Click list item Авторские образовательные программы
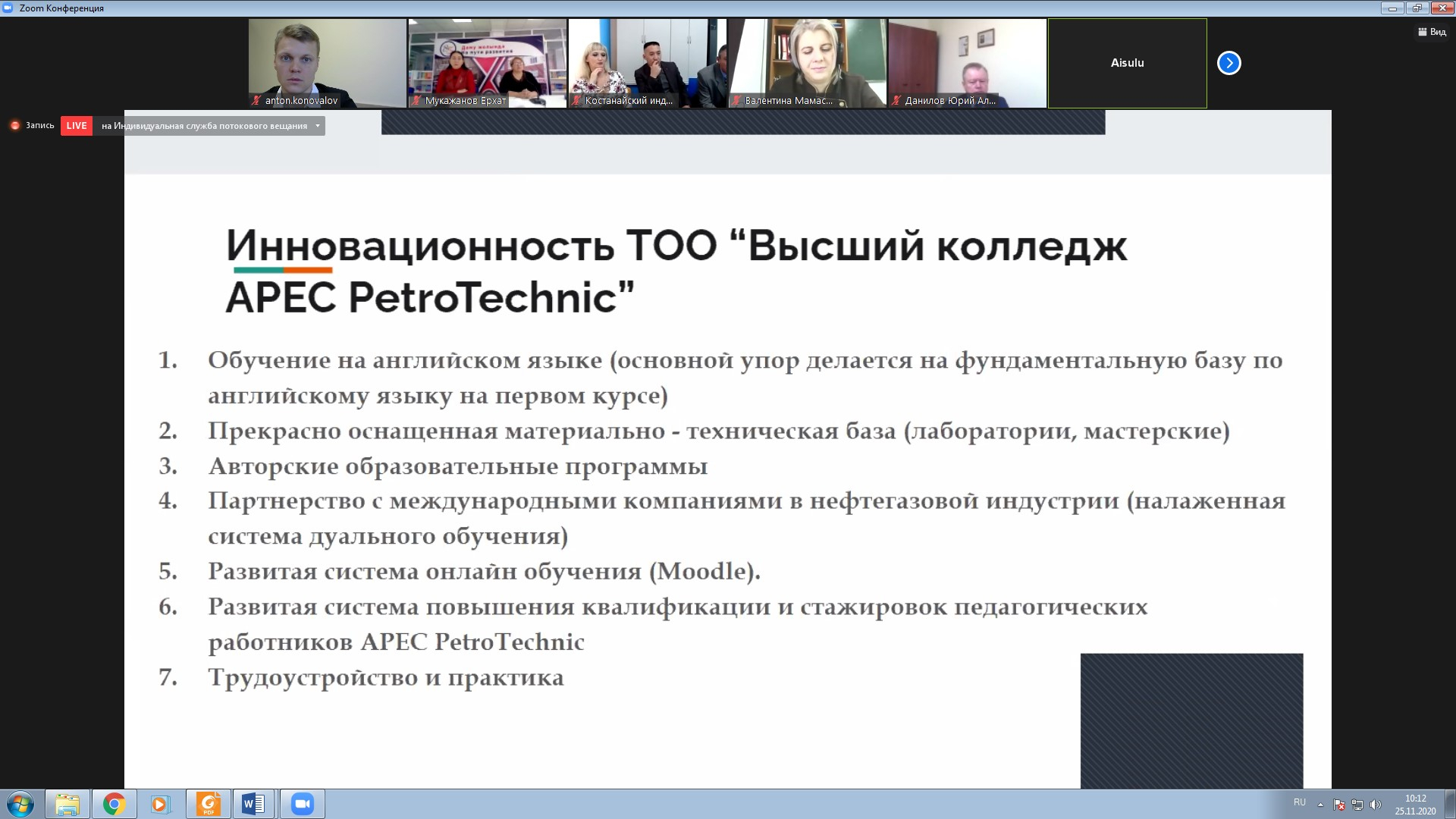The width and height of the screenshot is (1456, 819). pos(458,466)
